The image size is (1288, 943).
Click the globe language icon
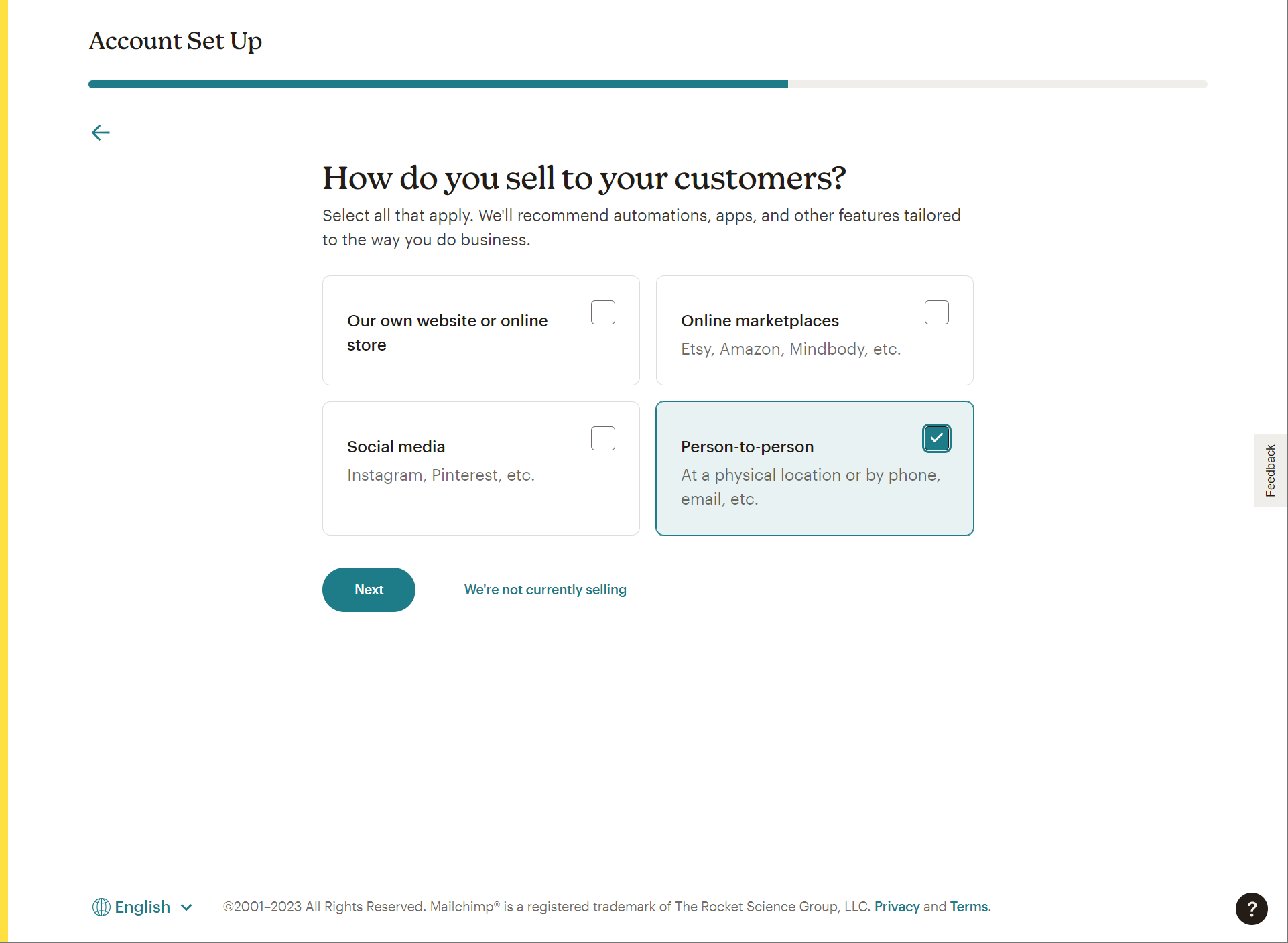[x=101, y=907]
